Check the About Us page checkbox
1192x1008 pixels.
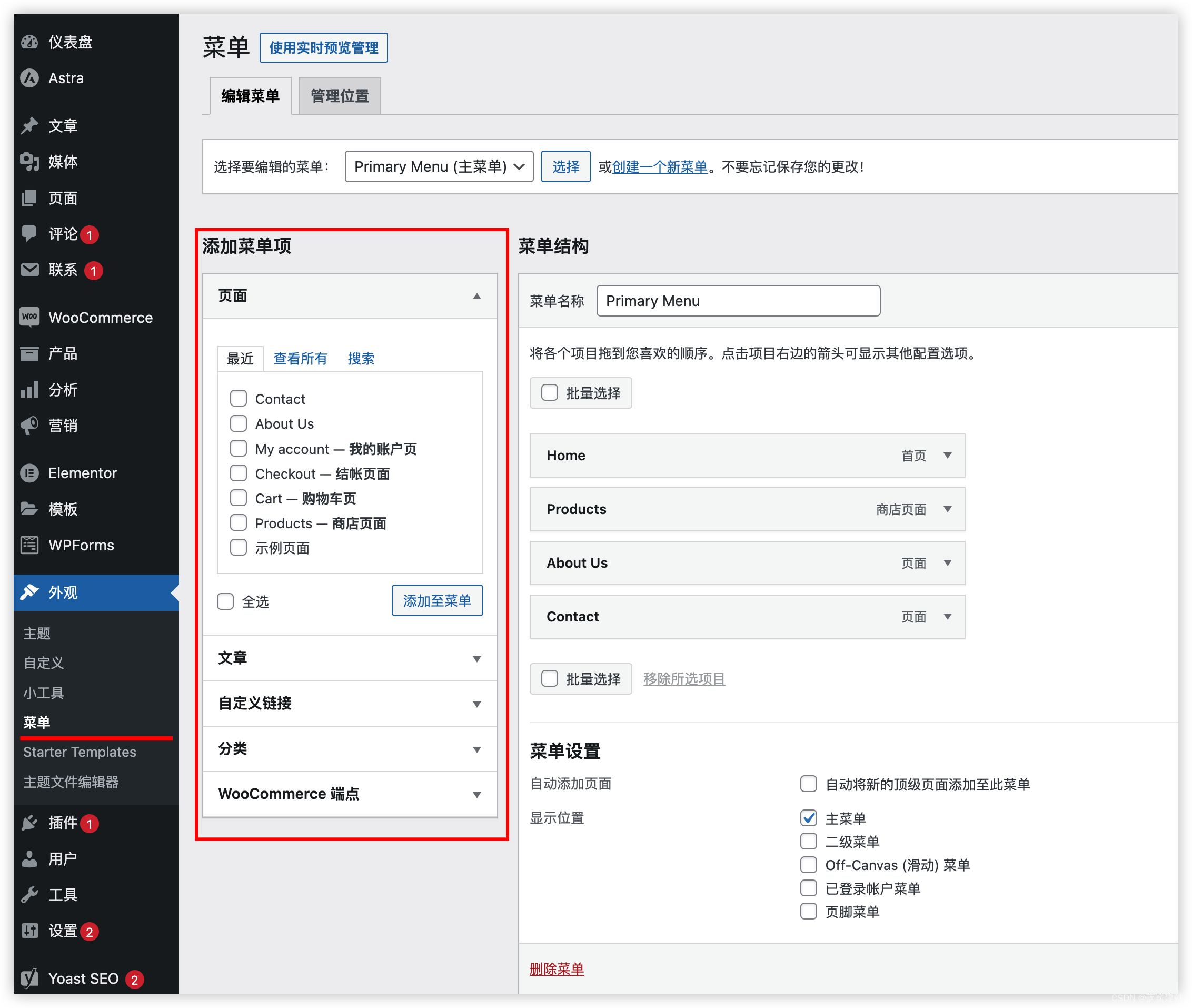pos(238,423)
